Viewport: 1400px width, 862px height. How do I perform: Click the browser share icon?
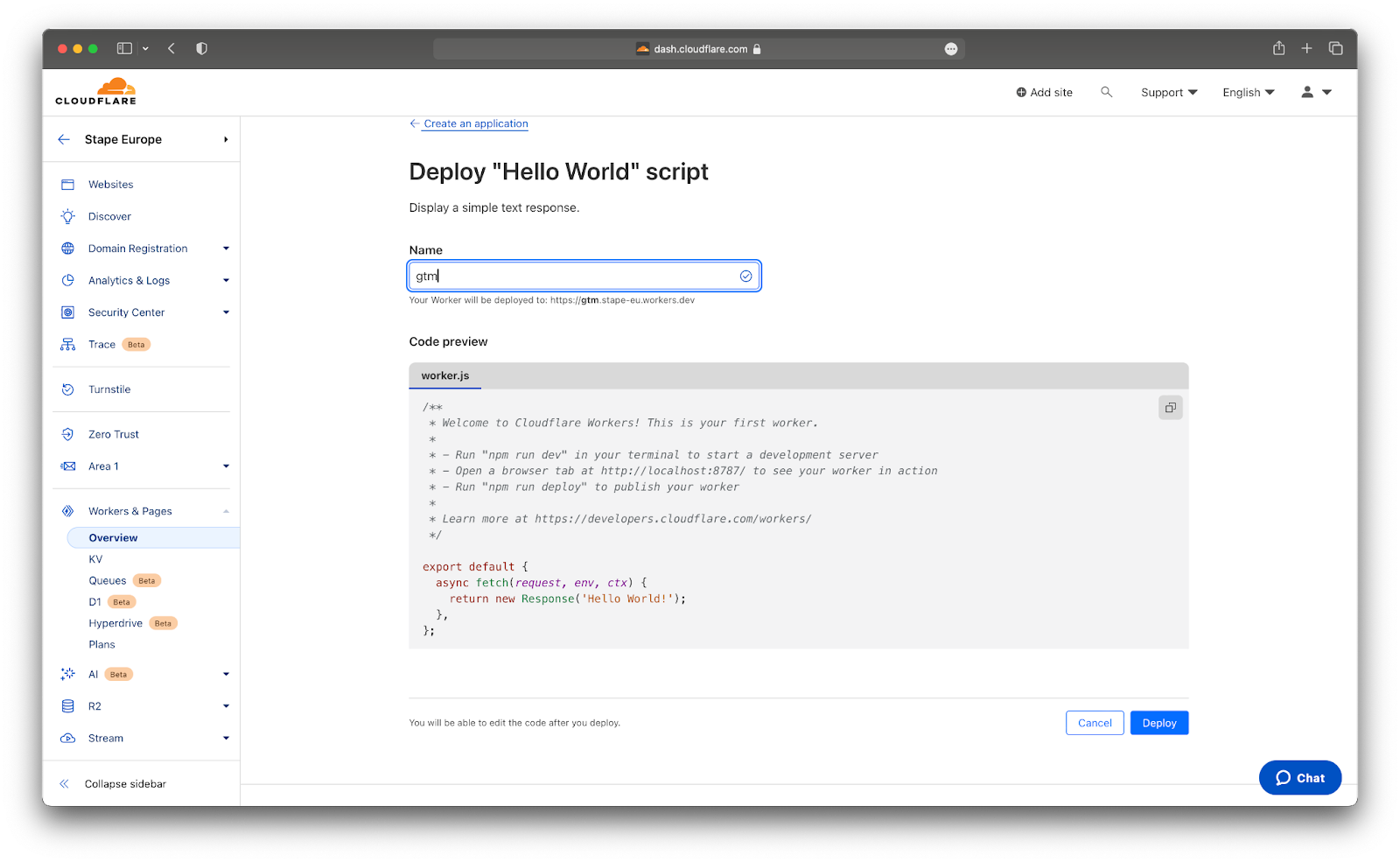click(x=1278, y=48)
